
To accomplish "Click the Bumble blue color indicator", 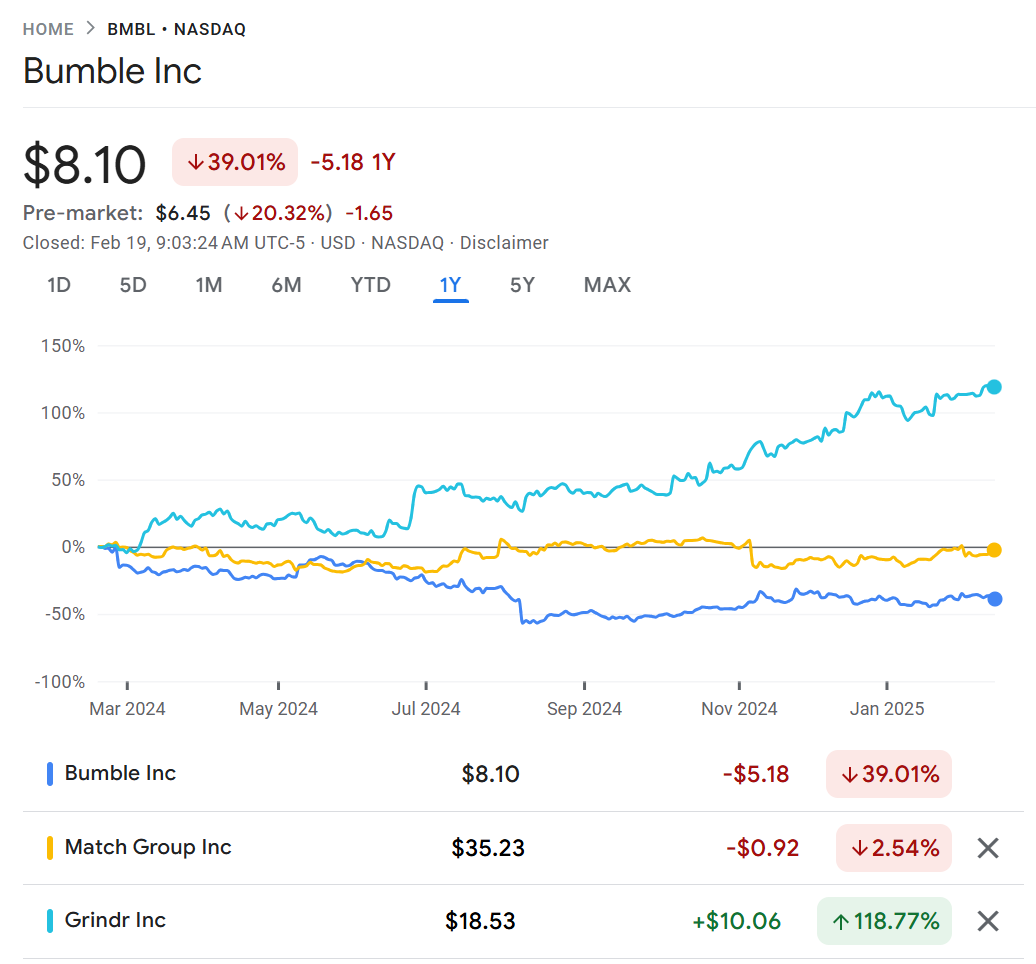I will (50, 774).
